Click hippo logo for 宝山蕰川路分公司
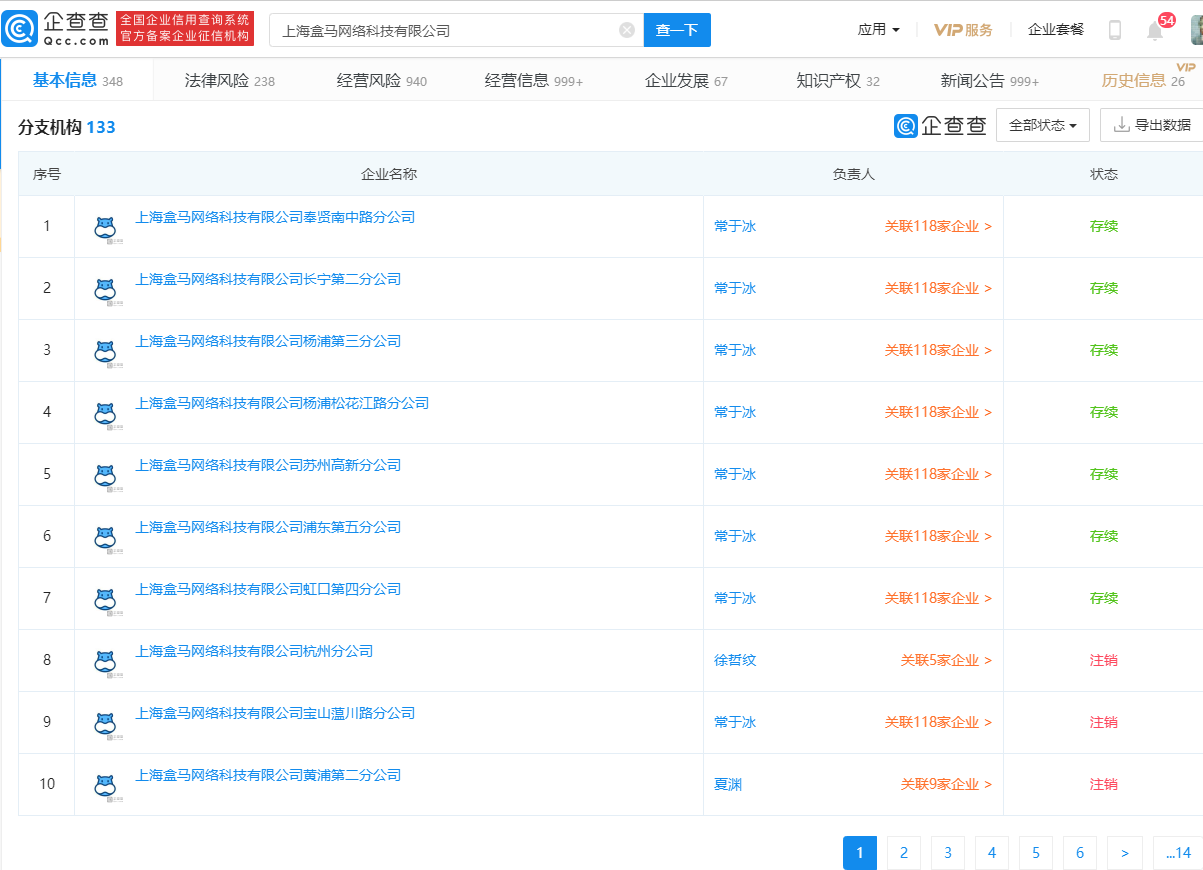The image size is (1203, 870). [x=105, y=724]
